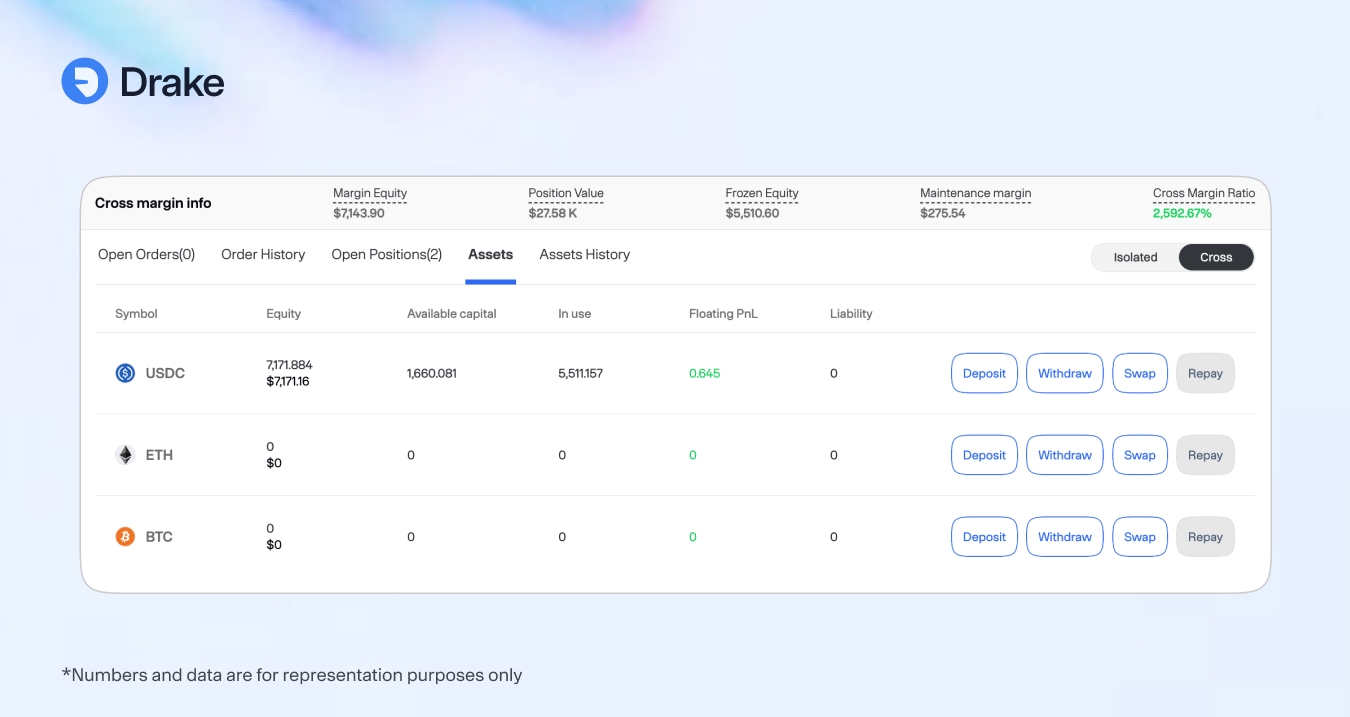
Task: Click the Drake logo icon
Action: click(84, 81)
